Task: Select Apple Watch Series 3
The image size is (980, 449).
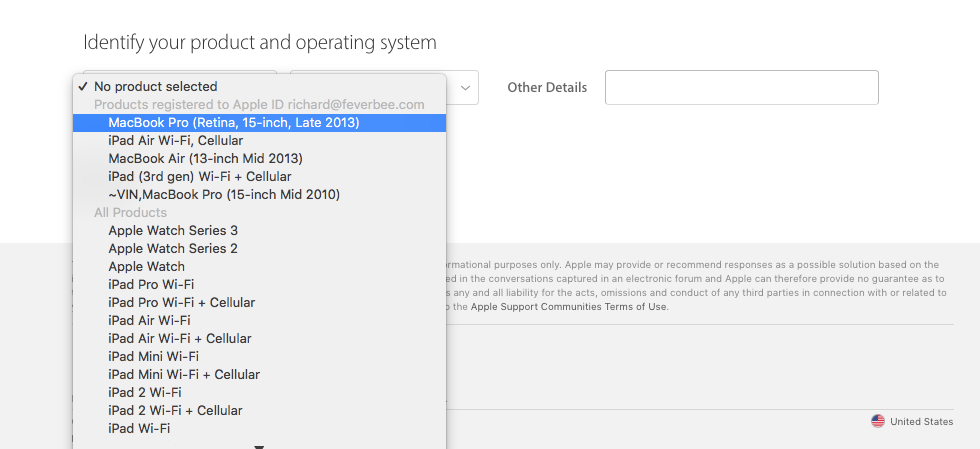Action: point(259,231)
